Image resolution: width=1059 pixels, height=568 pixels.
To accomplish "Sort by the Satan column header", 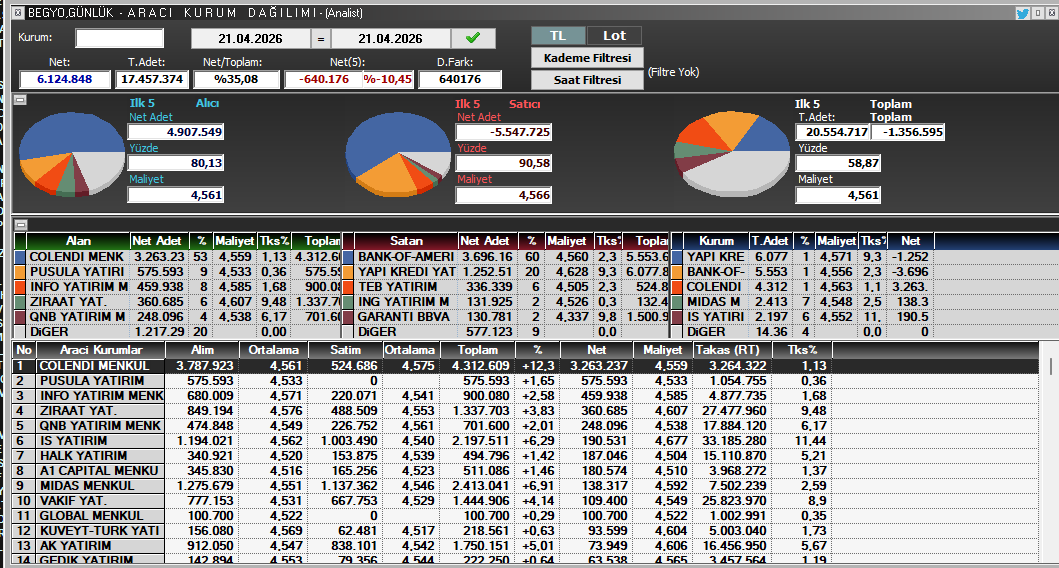I will pyautogui.click(x=406, y=240).
